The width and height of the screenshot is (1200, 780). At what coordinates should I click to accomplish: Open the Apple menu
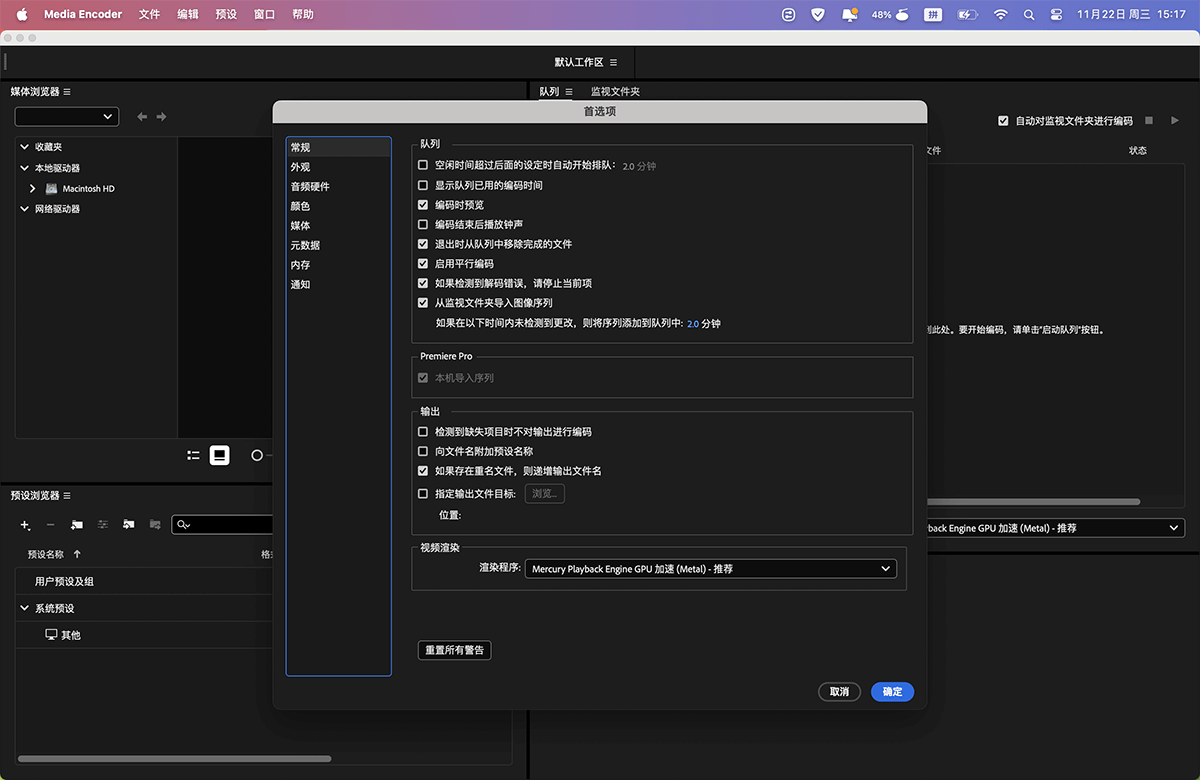[x=22, y=15]
